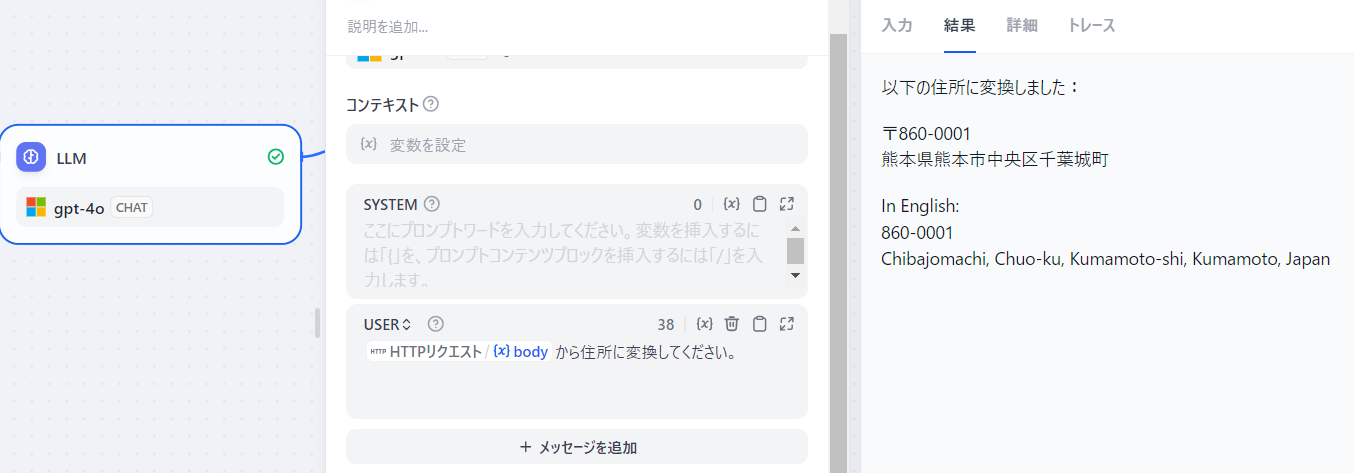Switch to the 入力 tab

(897, 26)
